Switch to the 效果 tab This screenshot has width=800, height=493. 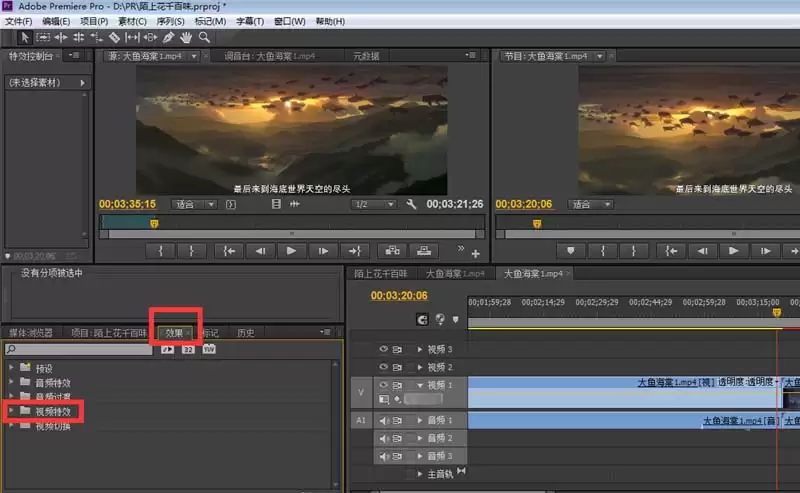pyautogui.click(x=174, y=333)
